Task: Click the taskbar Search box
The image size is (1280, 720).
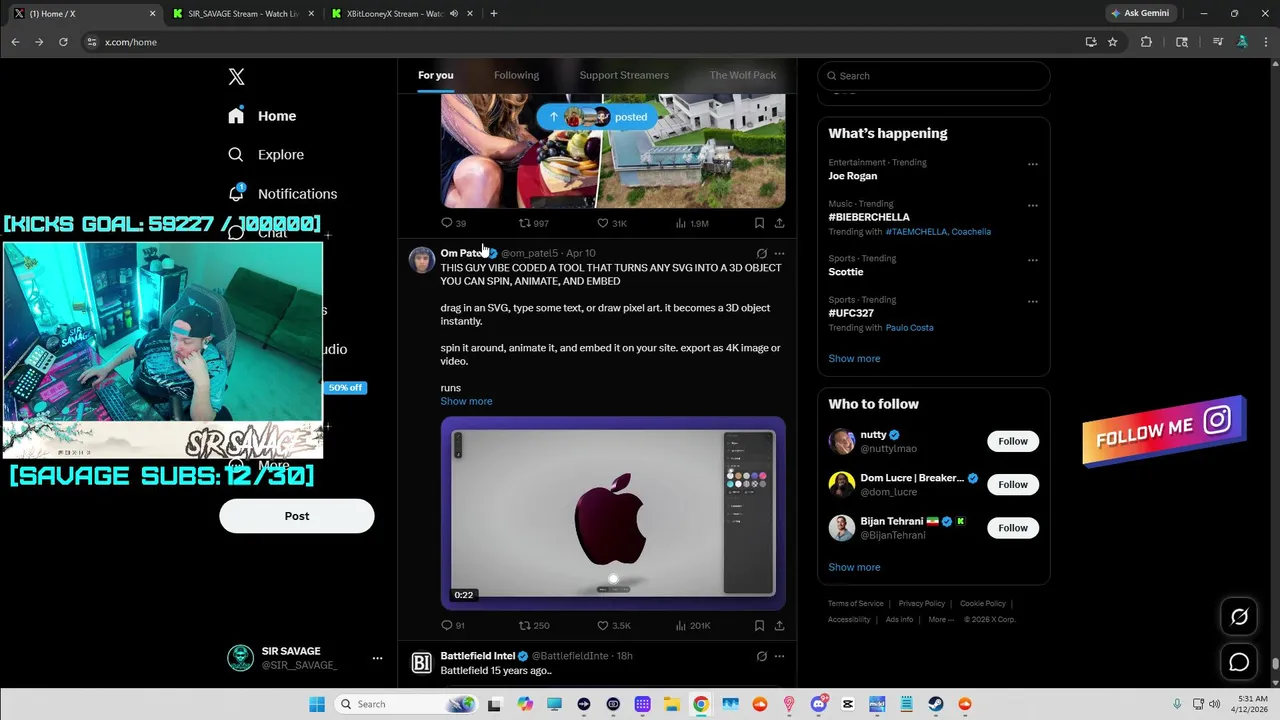Action: pyautogui.click(x=405, y=704)
